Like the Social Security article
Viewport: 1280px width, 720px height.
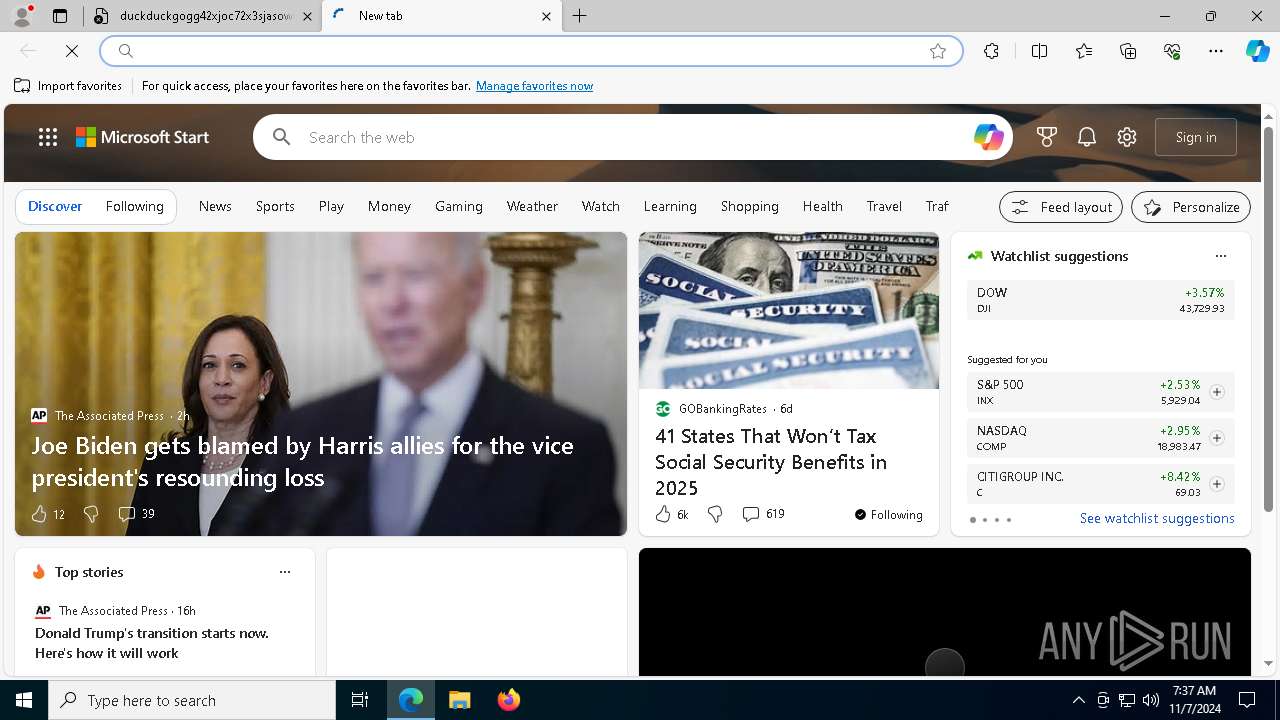coord(663,514)
